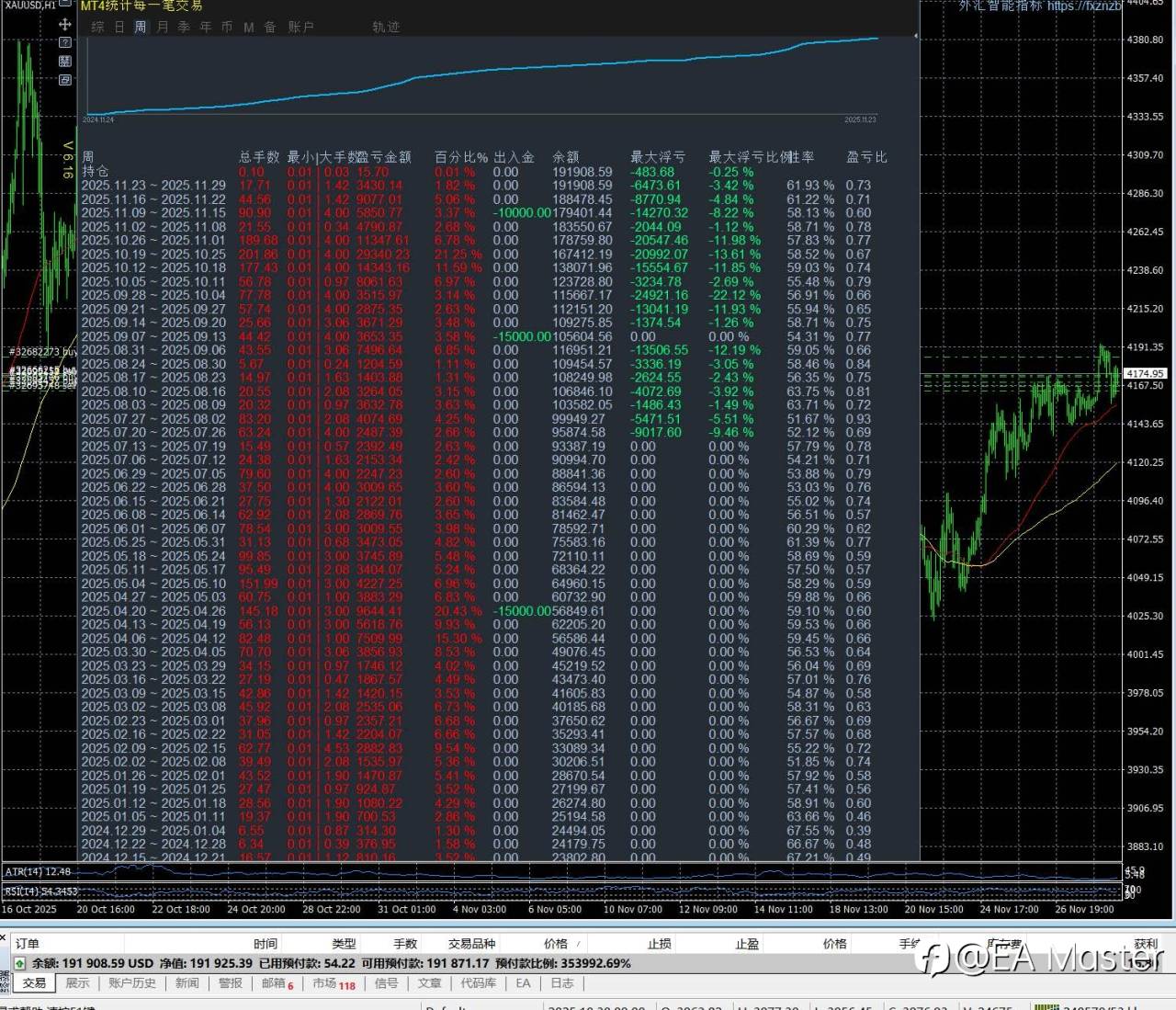Open the 账户历史 account history tab

132,983
